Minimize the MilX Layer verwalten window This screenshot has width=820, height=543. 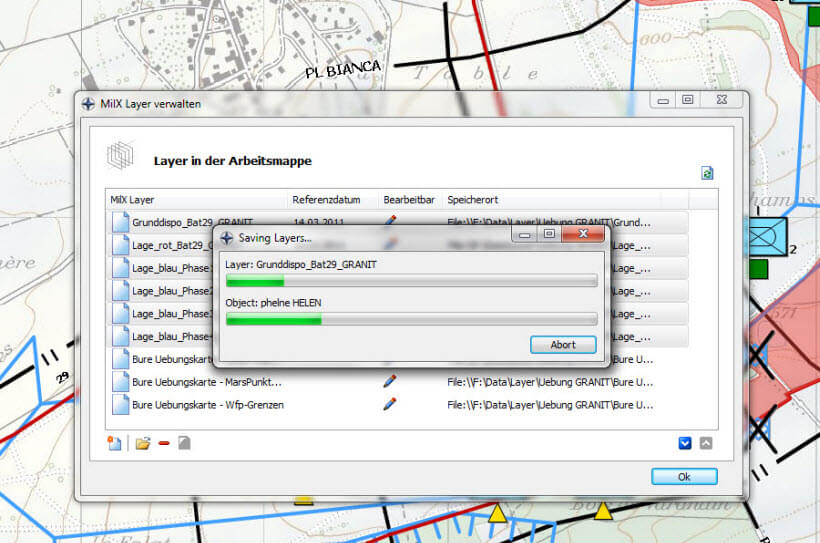(663, 99)
